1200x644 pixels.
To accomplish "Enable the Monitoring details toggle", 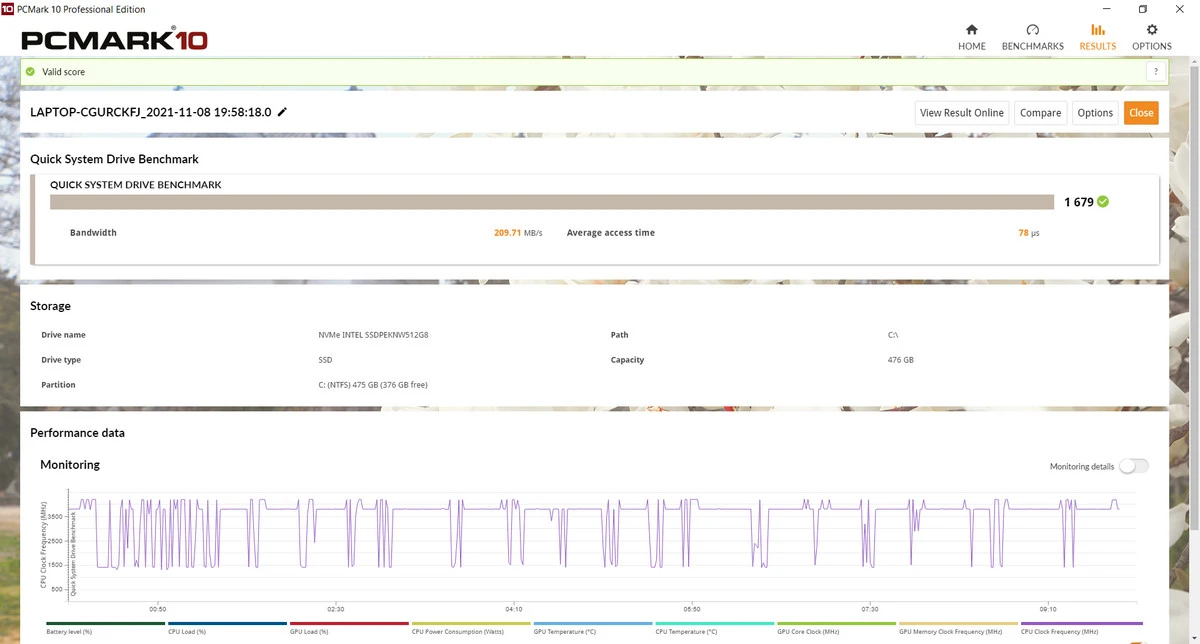I will coord(1133,466).
